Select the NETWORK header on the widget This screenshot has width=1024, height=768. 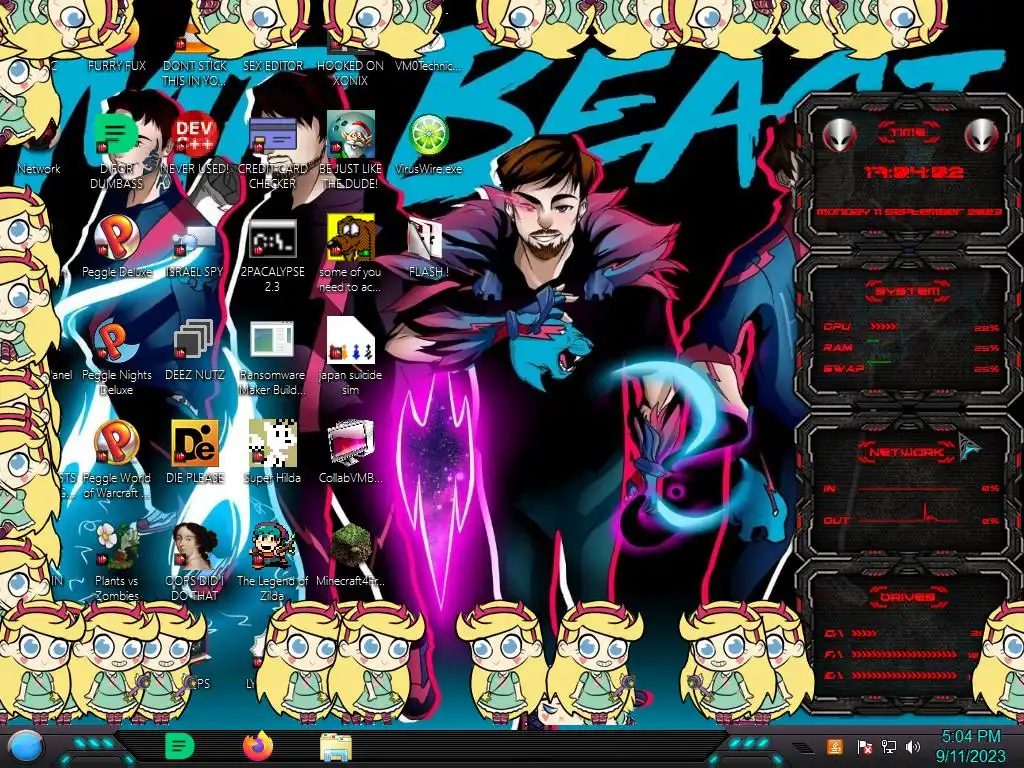click(906, 452)
